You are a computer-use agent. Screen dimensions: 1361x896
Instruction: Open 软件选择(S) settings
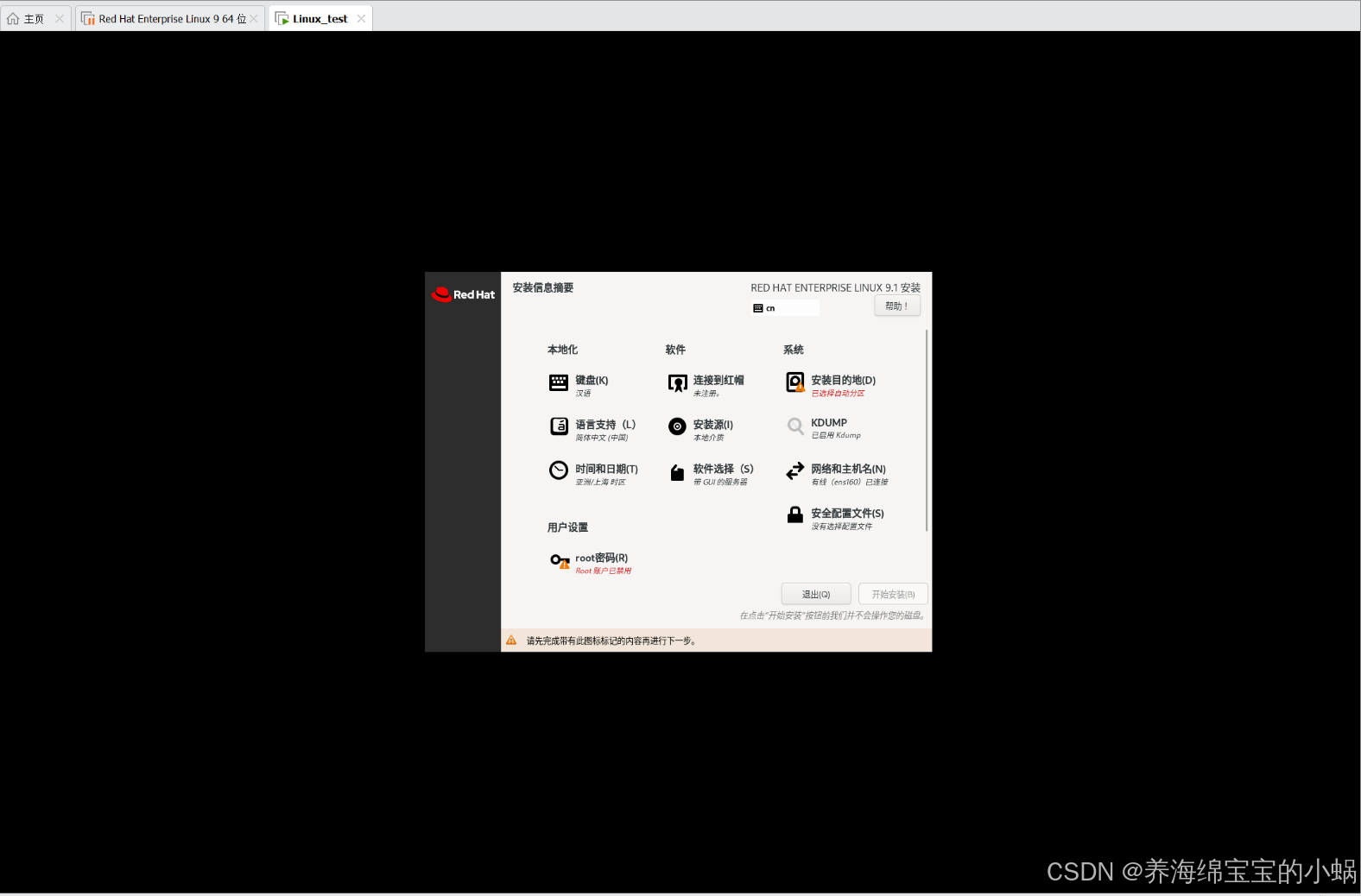point(723,469)
